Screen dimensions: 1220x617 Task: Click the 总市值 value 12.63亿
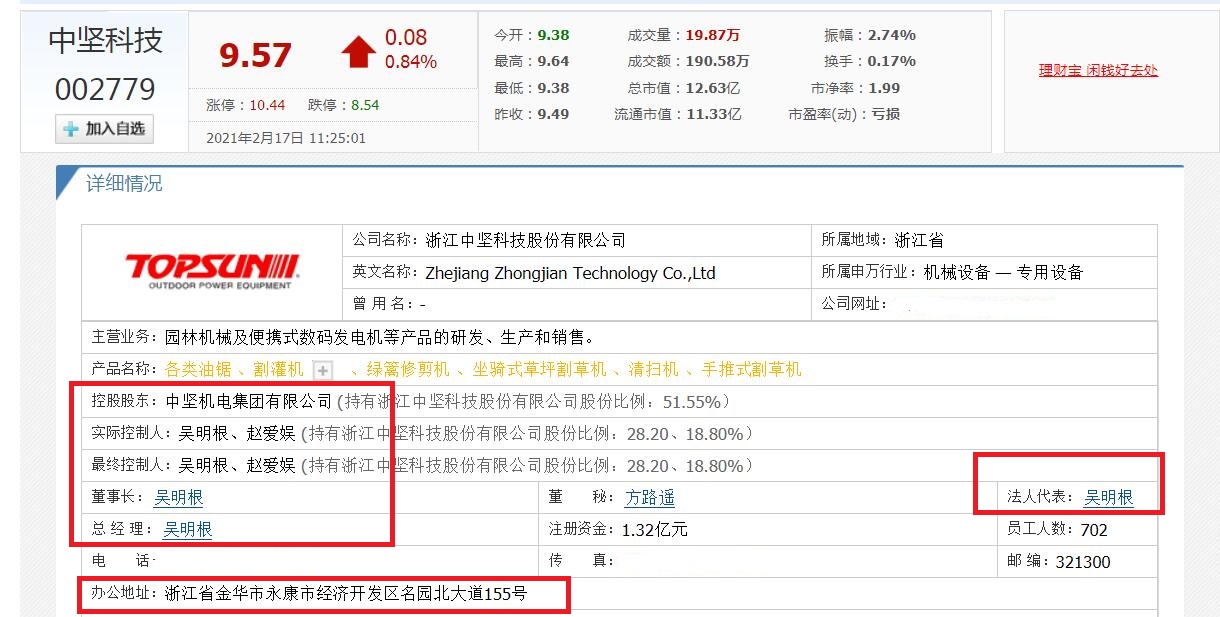point(713,88)
